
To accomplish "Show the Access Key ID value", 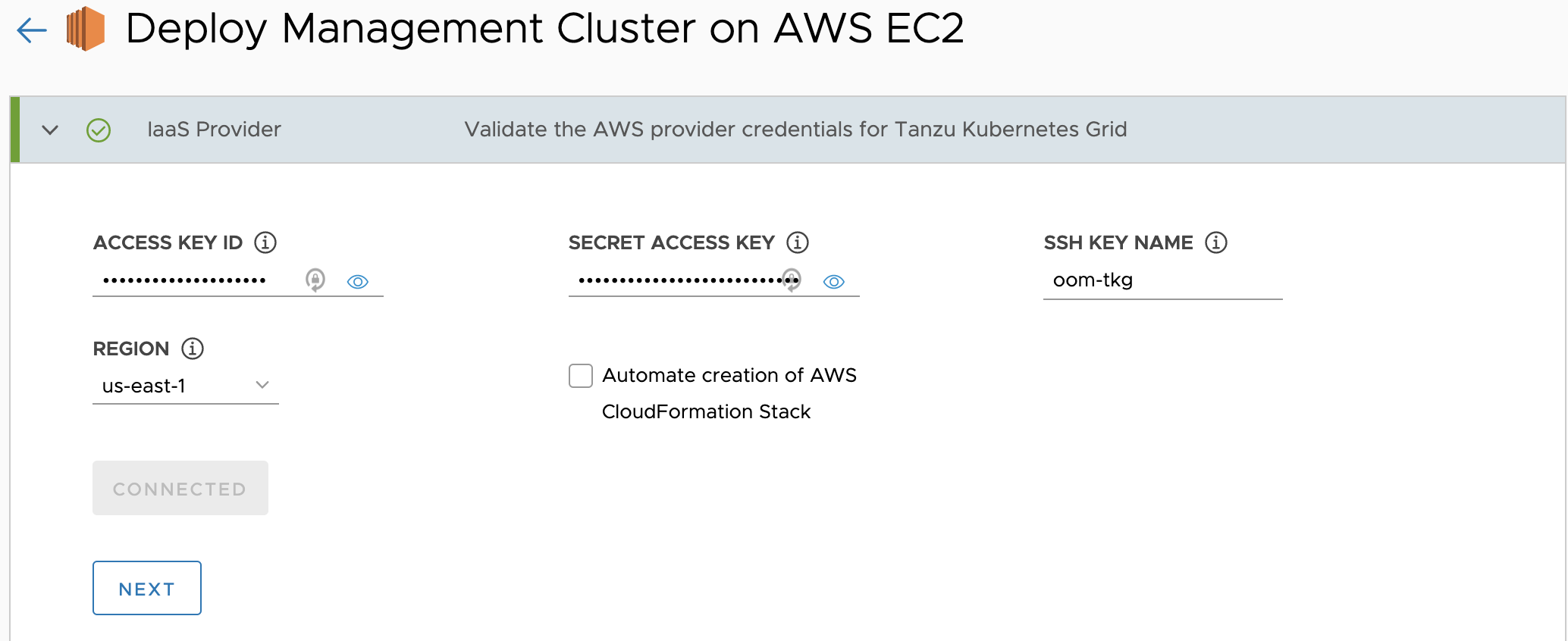I will click(357, 281).
